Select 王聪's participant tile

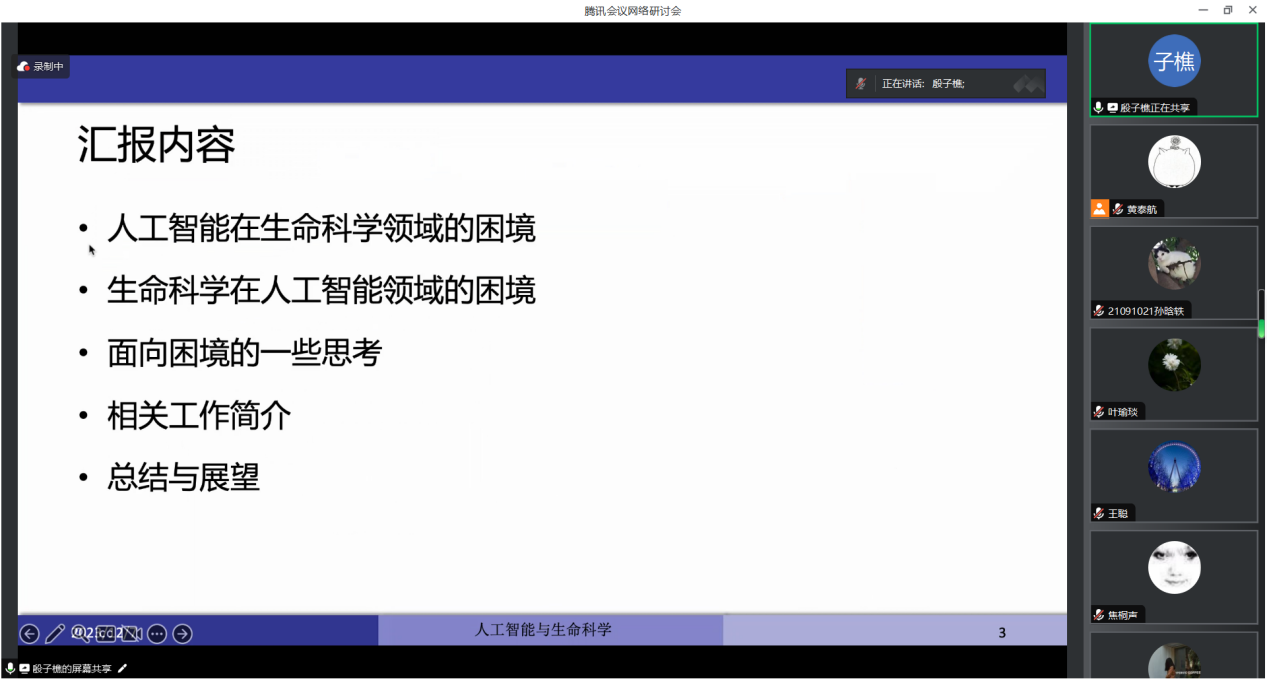coord(1173,475)
